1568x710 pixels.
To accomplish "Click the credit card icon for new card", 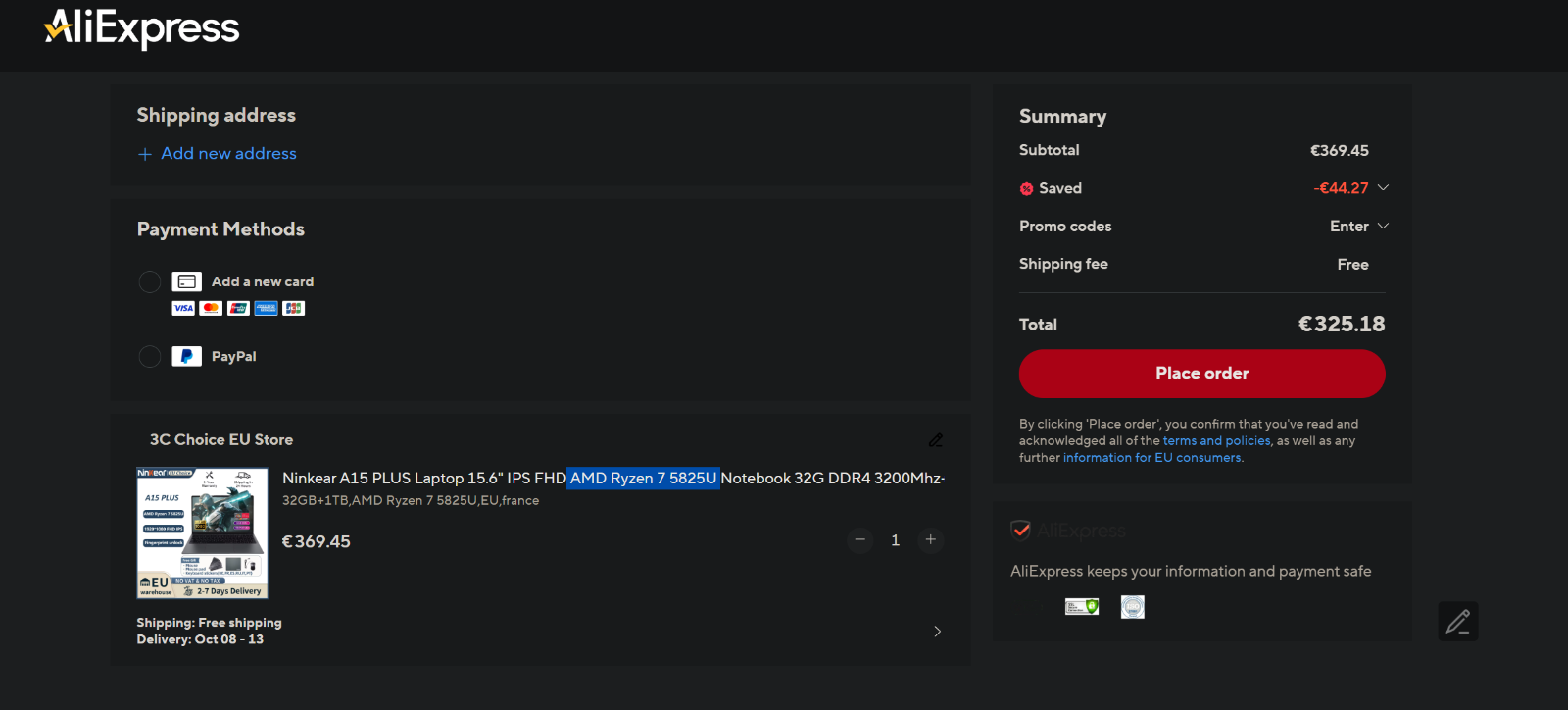I will coord(187,281).
